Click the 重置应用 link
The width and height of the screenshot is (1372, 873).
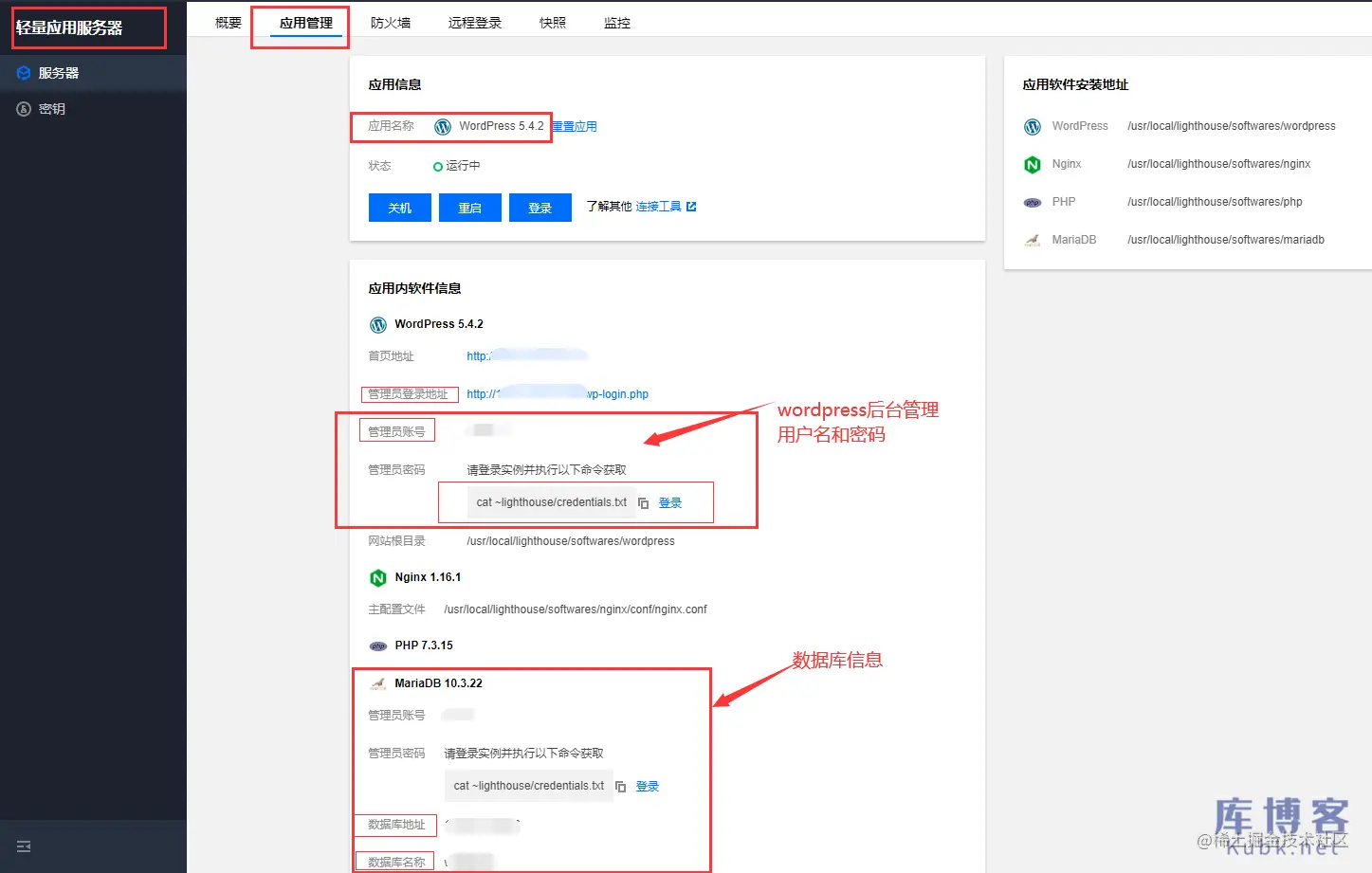click(x=575, y=126)
